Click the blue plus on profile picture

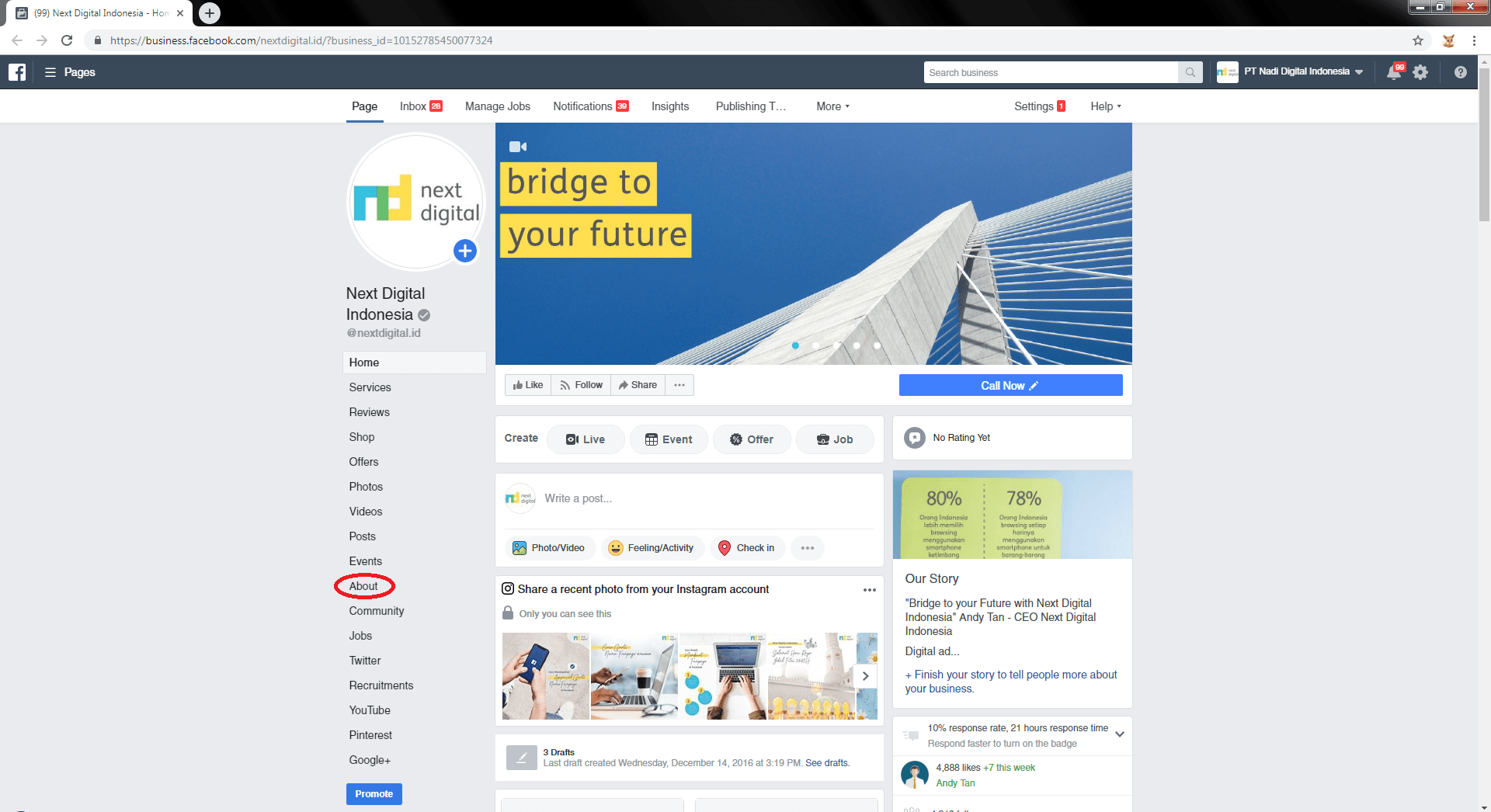point(465,251)
